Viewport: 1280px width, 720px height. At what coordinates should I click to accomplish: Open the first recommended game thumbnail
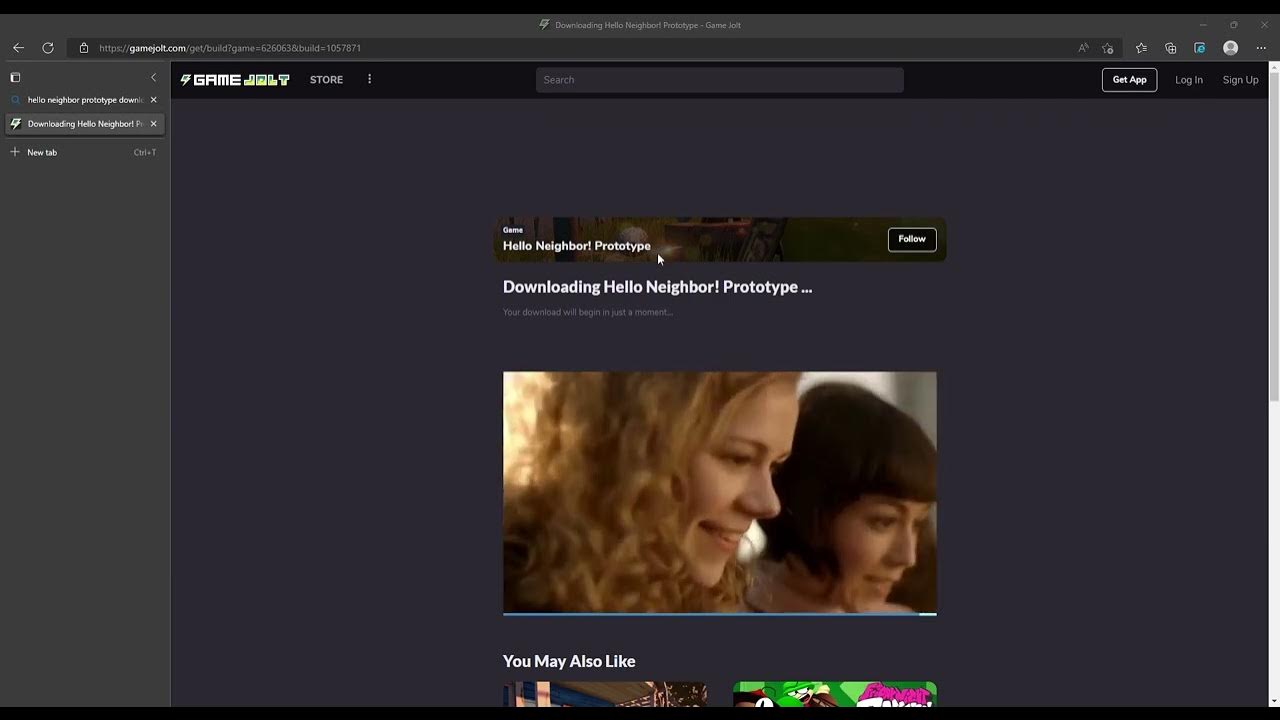[604, 694]
